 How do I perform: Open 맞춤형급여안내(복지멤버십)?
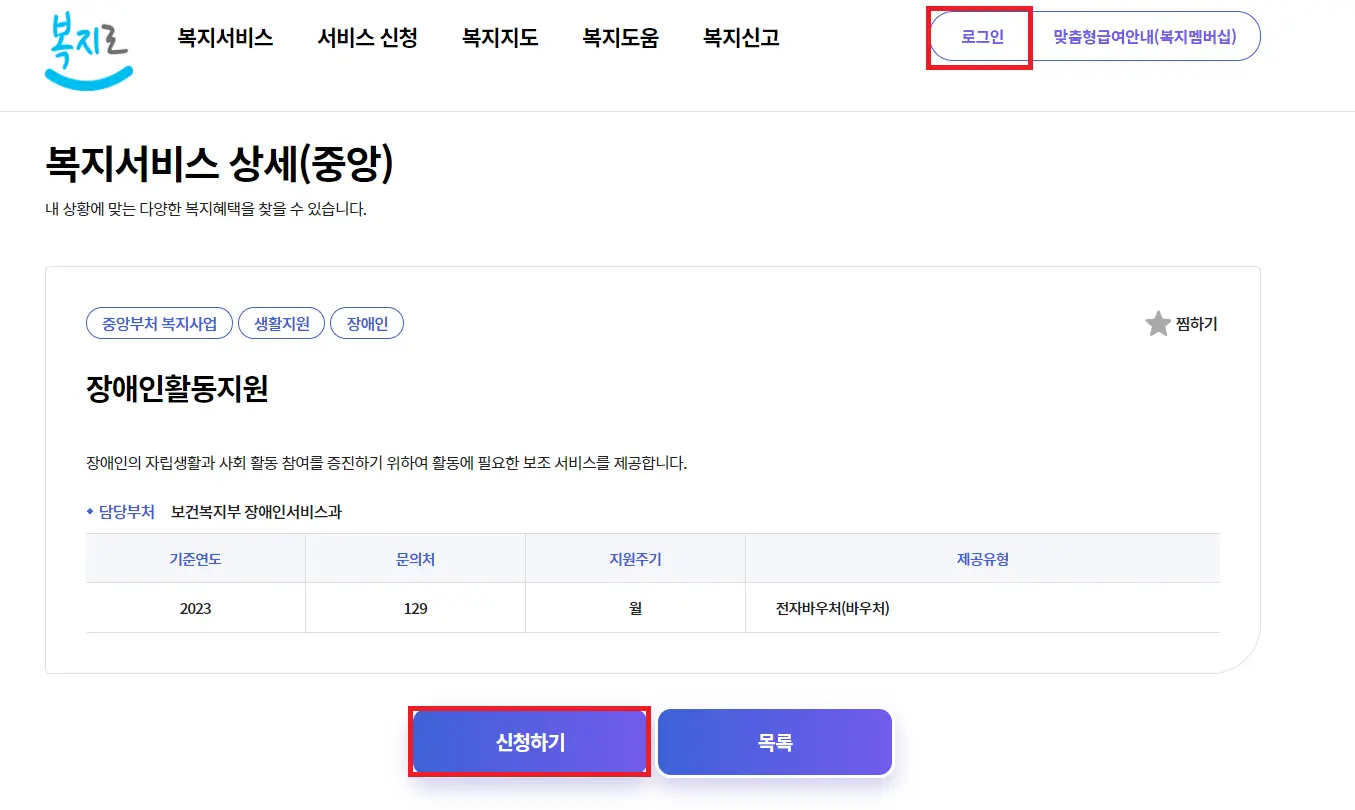pyautogui.click(x=1145, y=37)
